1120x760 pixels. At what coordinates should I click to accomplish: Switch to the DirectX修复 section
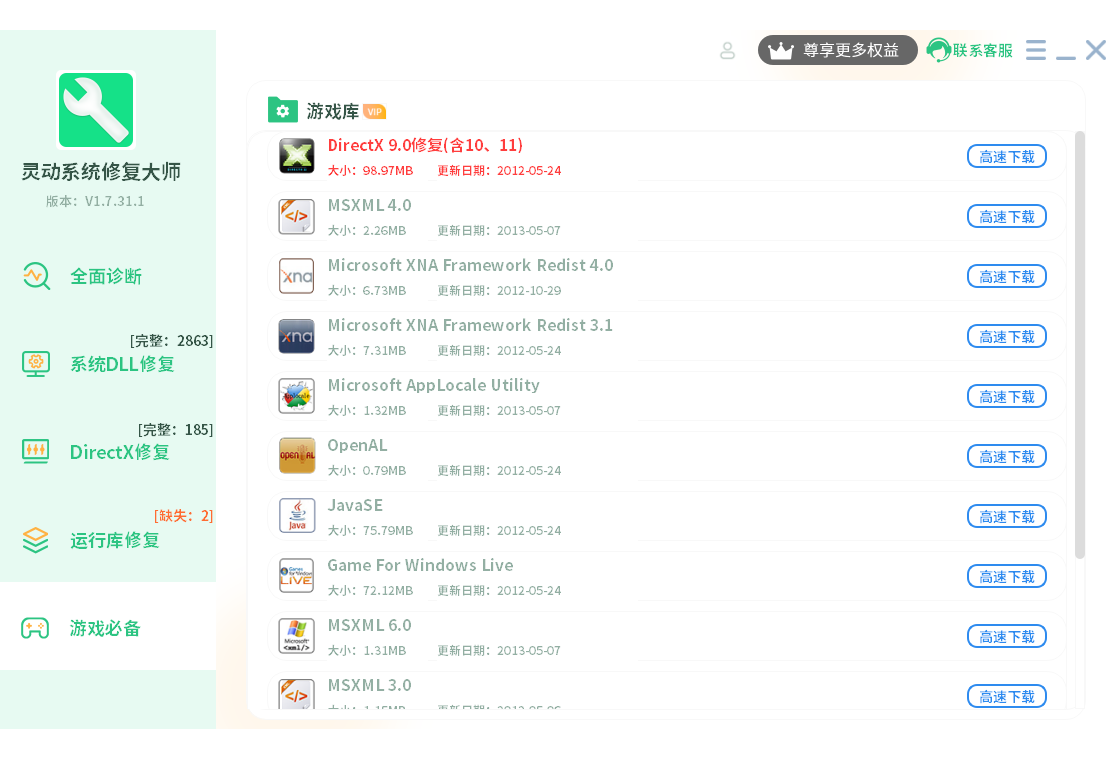108,452
